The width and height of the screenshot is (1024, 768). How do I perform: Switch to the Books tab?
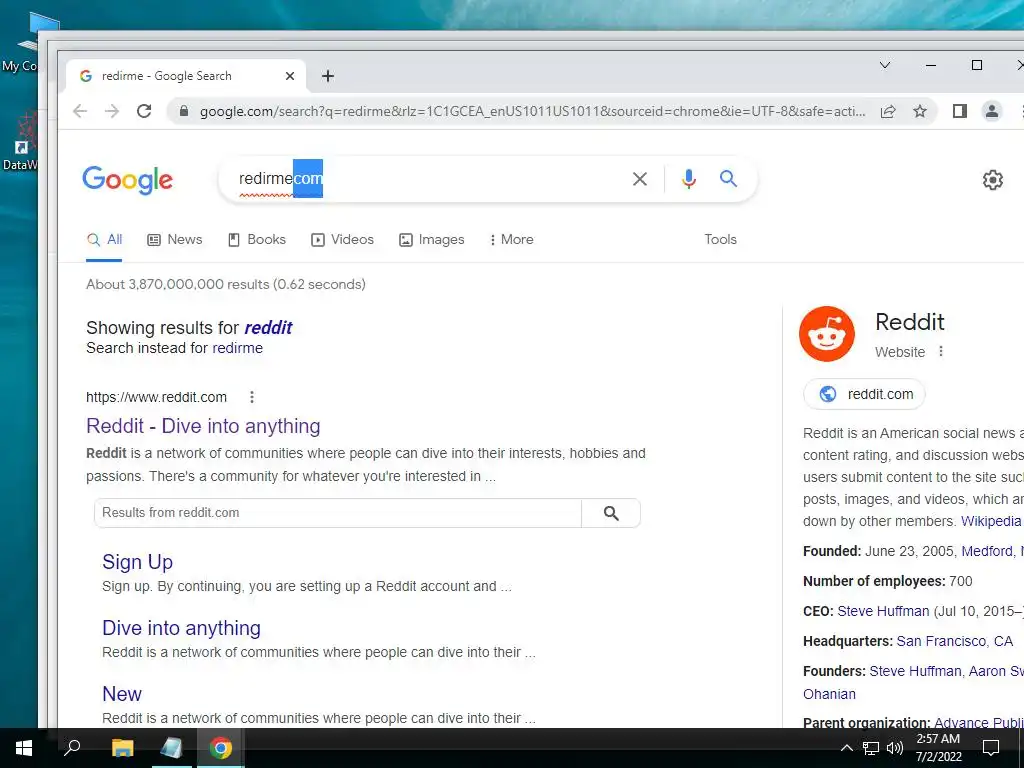tap(257, 240)
